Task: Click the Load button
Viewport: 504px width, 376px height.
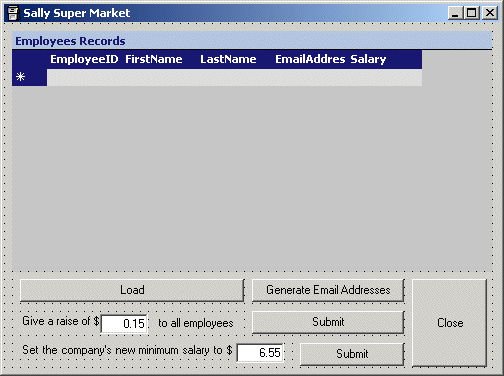Action: (x=132, y=290)
